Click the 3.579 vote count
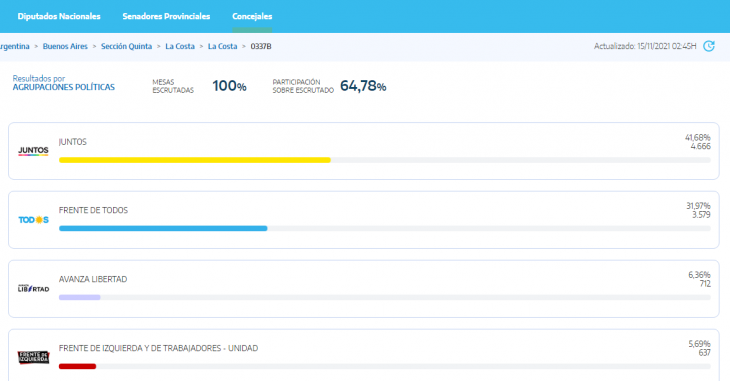Viewport: 730px width, 381px height. pos(701,215)
